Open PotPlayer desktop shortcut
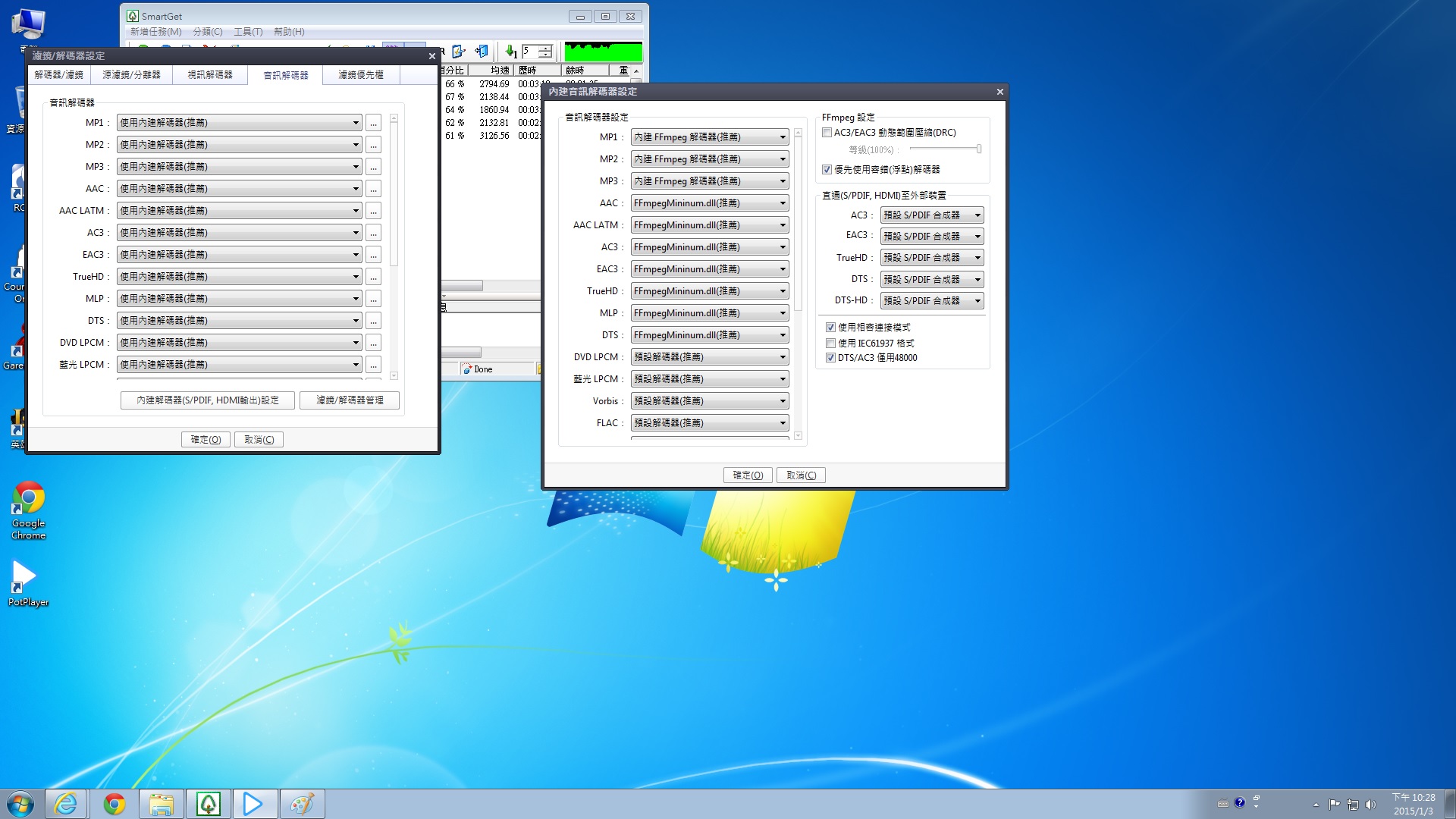 coord(28,583)
